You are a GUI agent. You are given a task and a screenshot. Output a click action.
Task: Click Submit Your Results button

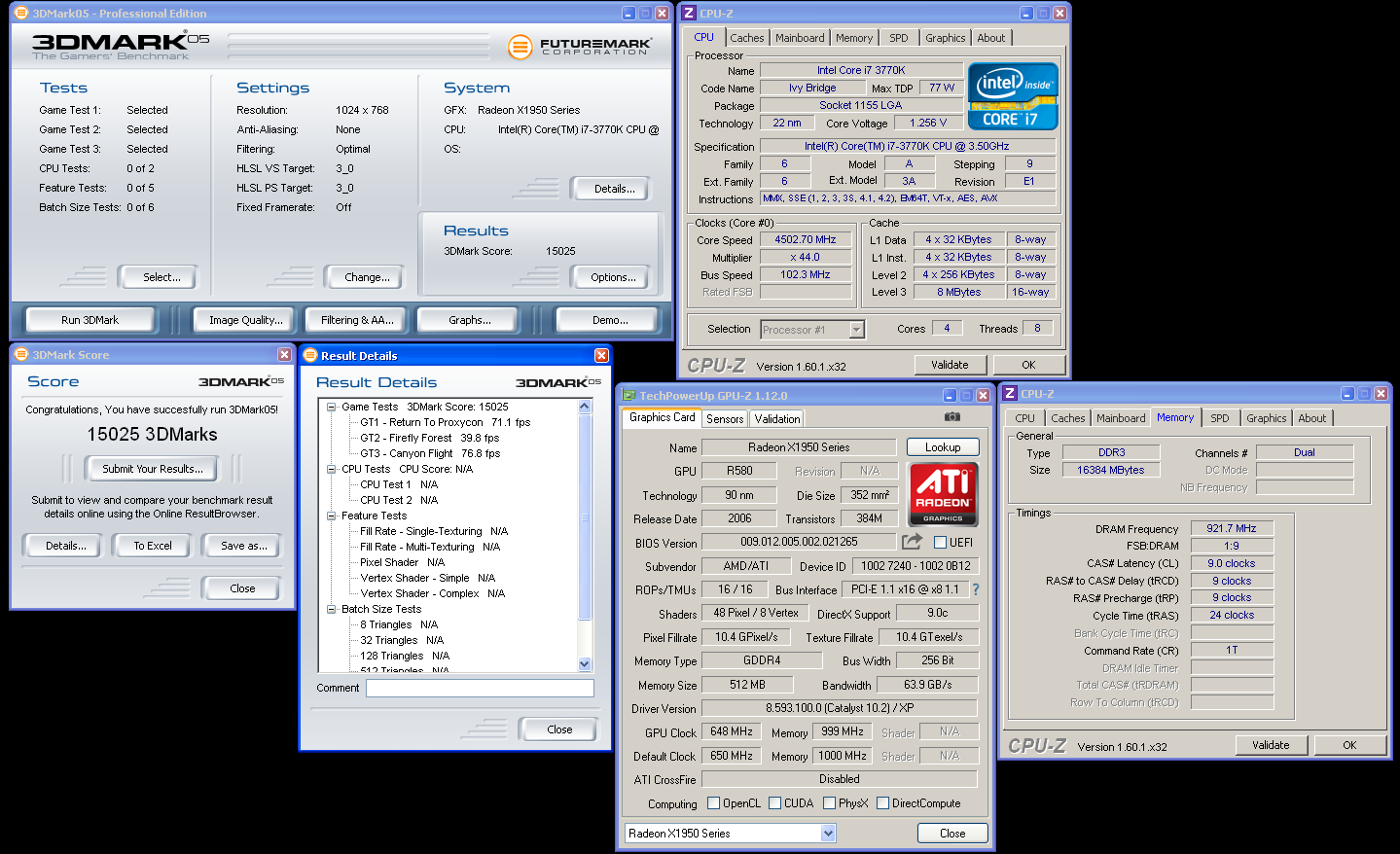(x=153, y=469)
